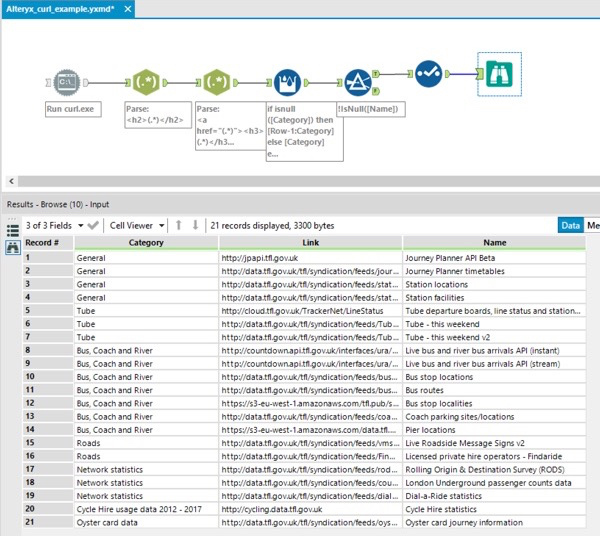Select the Journey Planner API Beta cell

[494, 258]
